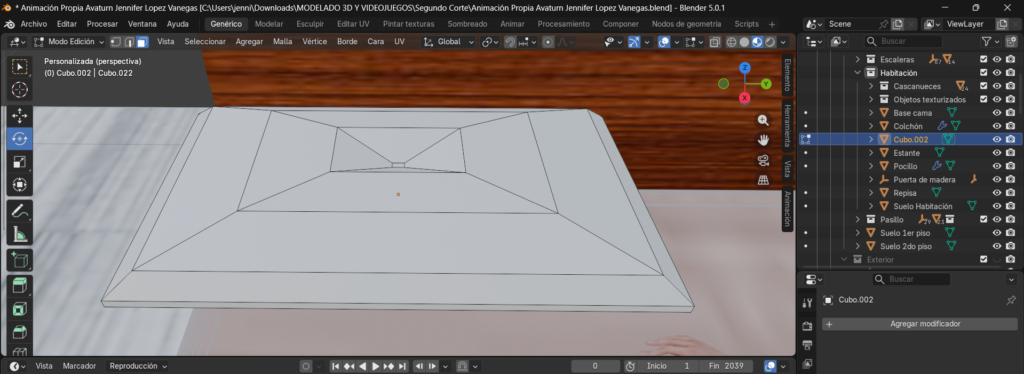Image resolution: width=1024 pixels, height=374 pixels.
Task: Expand the Pocillo object row
Action: tap(871, 166)
